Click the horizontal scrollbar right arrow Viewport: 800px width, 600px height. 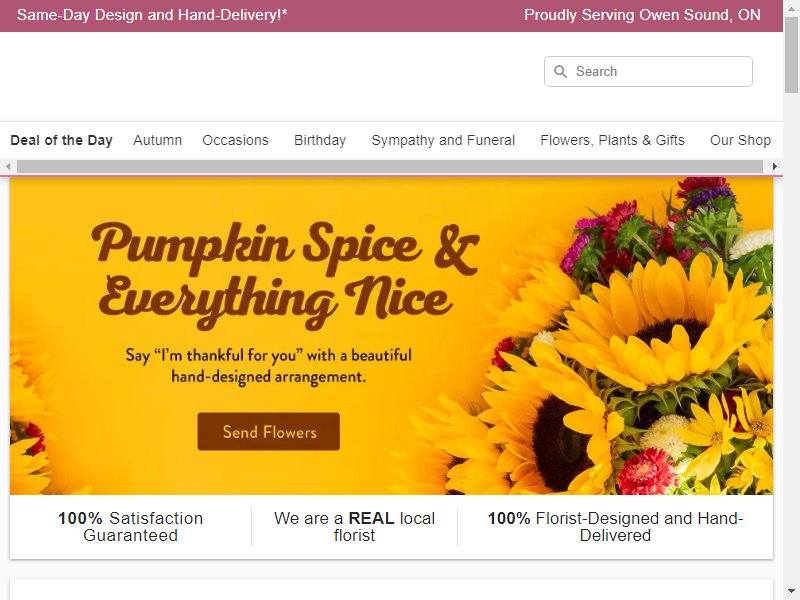click(x=774, y=166)
